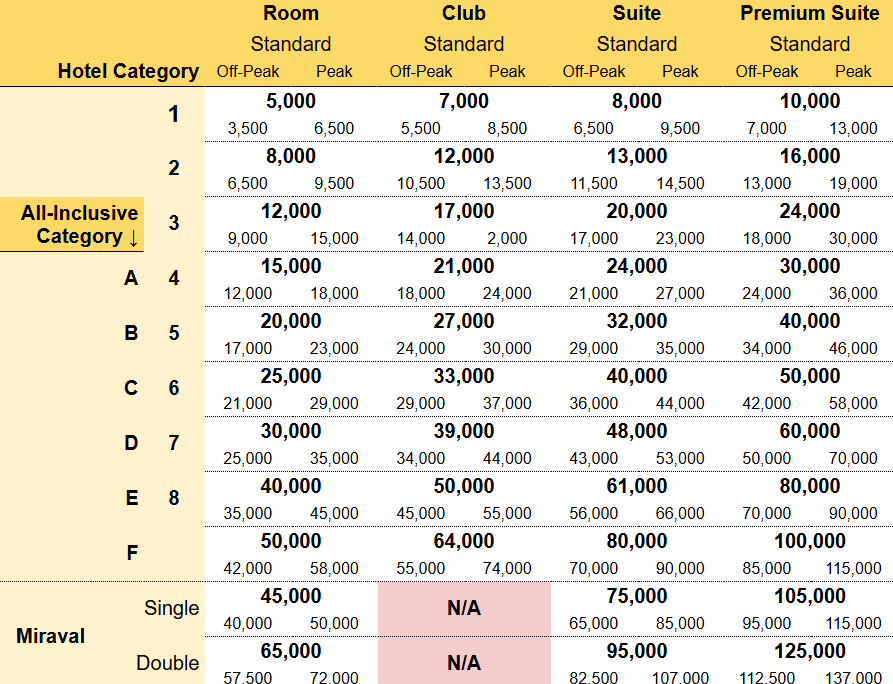Click the 100,000 Premium Suite value in row F
The image size is (893, 684).
pyautogui.click(x=810, y=541)
